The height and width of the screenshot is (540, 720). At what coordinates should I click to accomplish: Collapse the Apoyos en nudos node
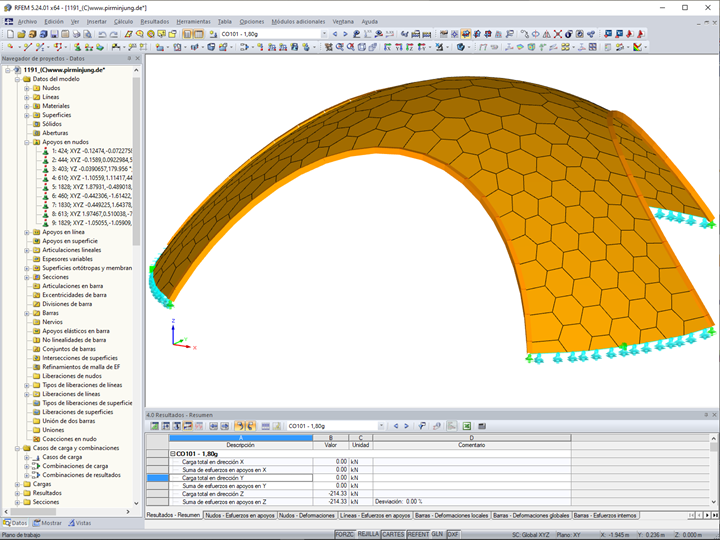click(27, 142)
